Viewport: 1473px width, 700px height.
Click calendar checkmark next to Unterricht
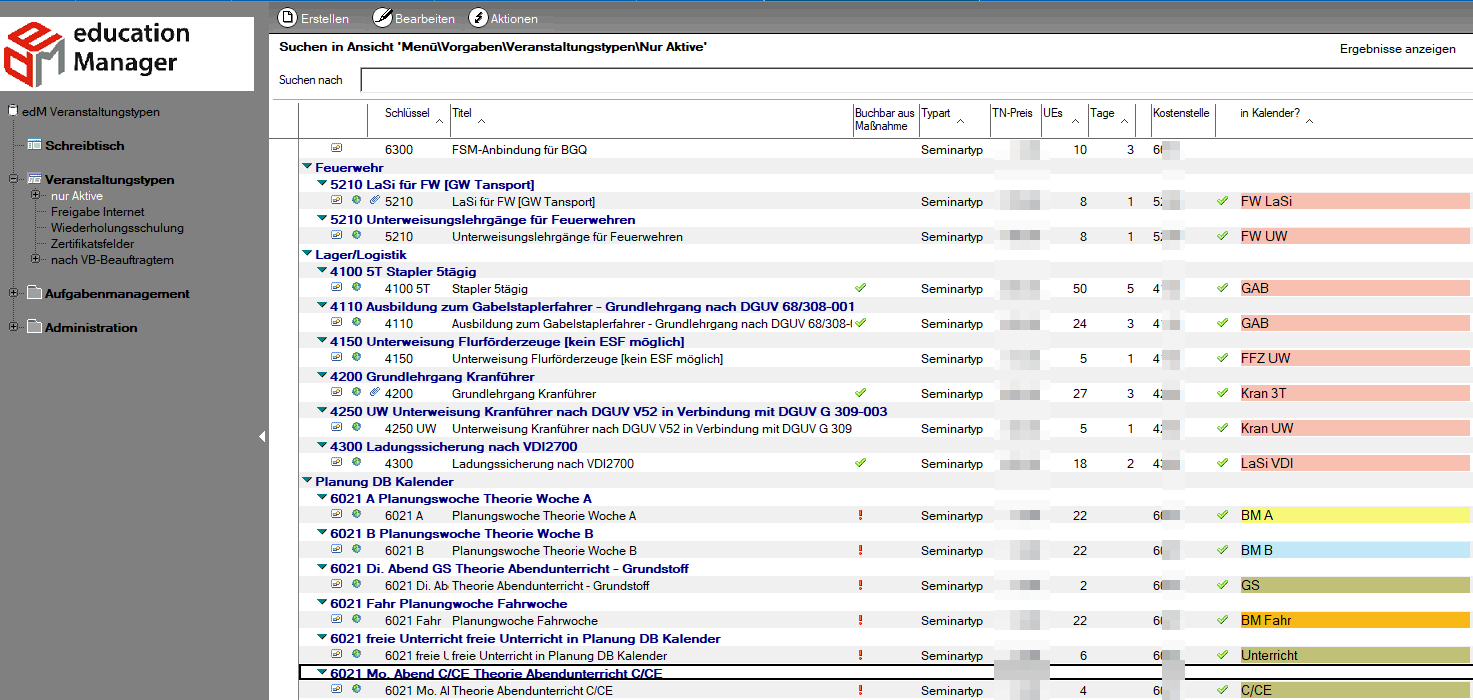click(x=1222, y=655)
